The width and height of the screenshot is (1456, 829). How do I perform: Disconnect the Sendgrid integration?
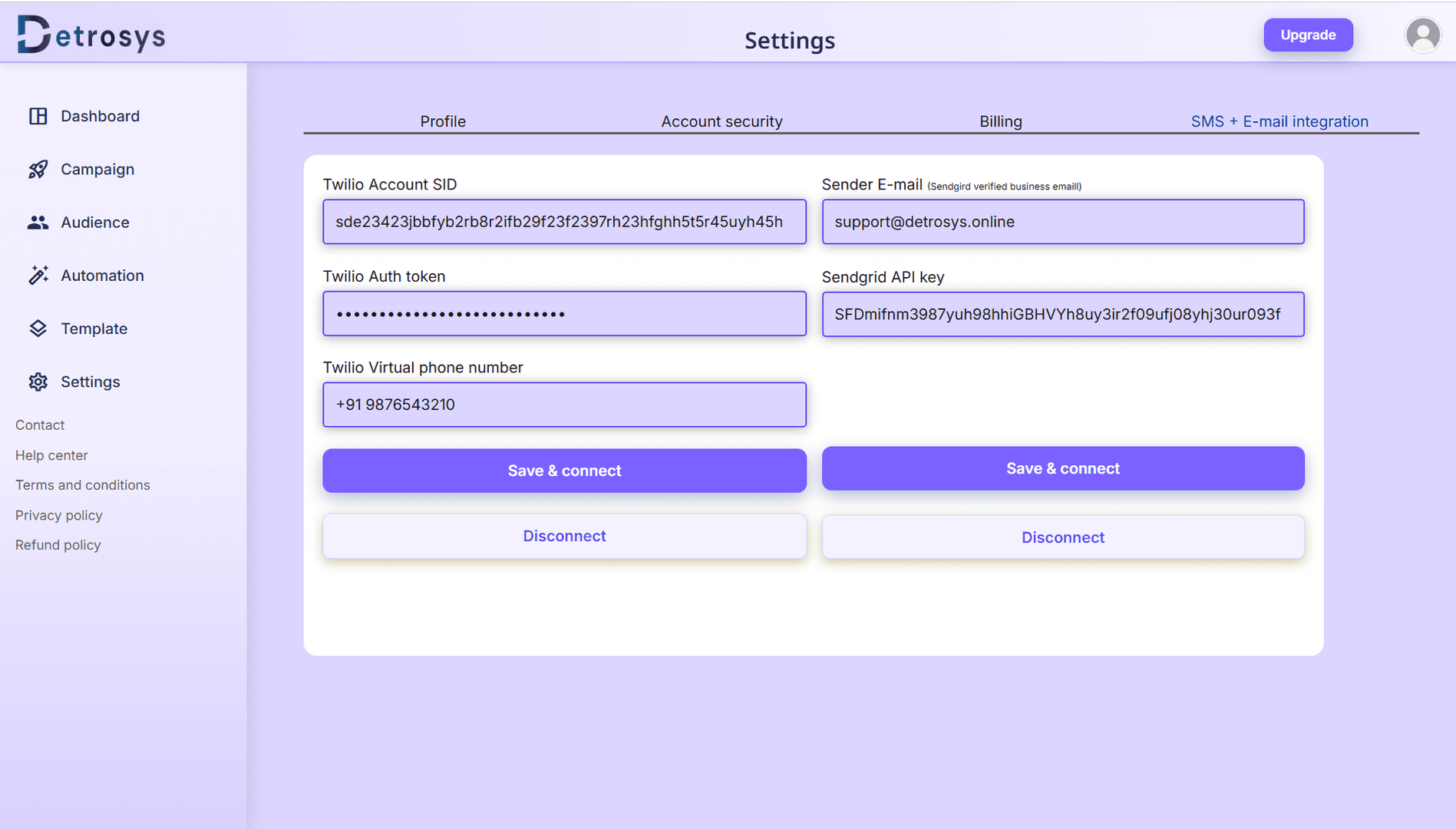click(1063, 537)
